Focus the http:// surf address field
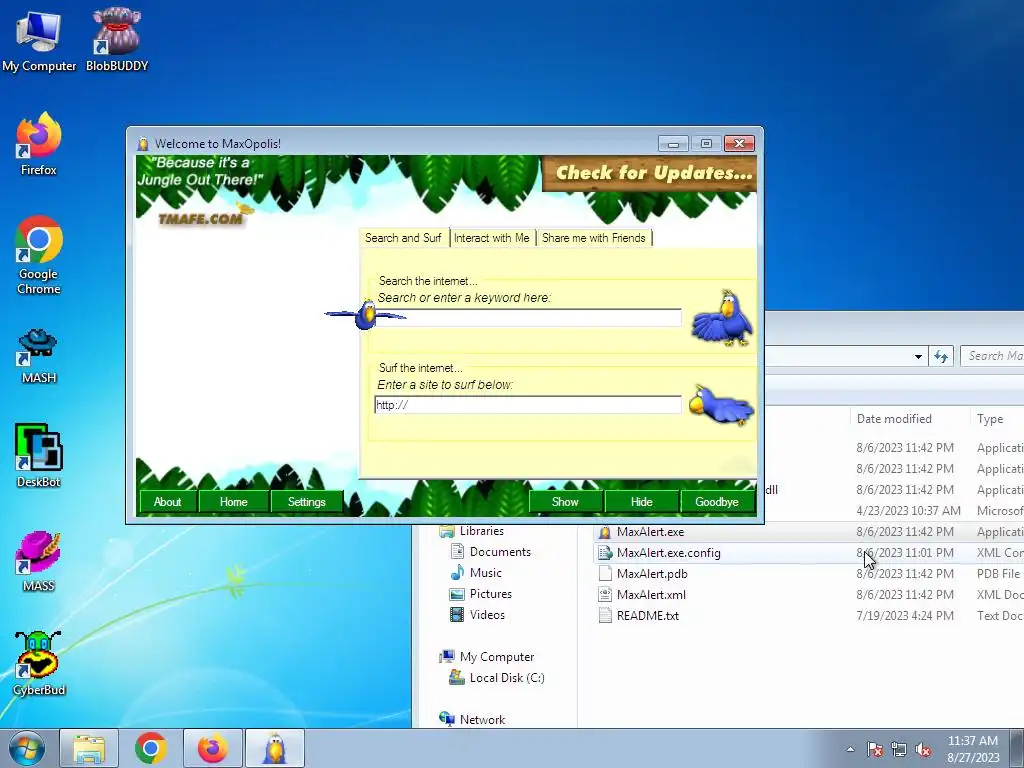This screenshot has width=1024, height=768. pyautogui.click(x=528, y=405)
